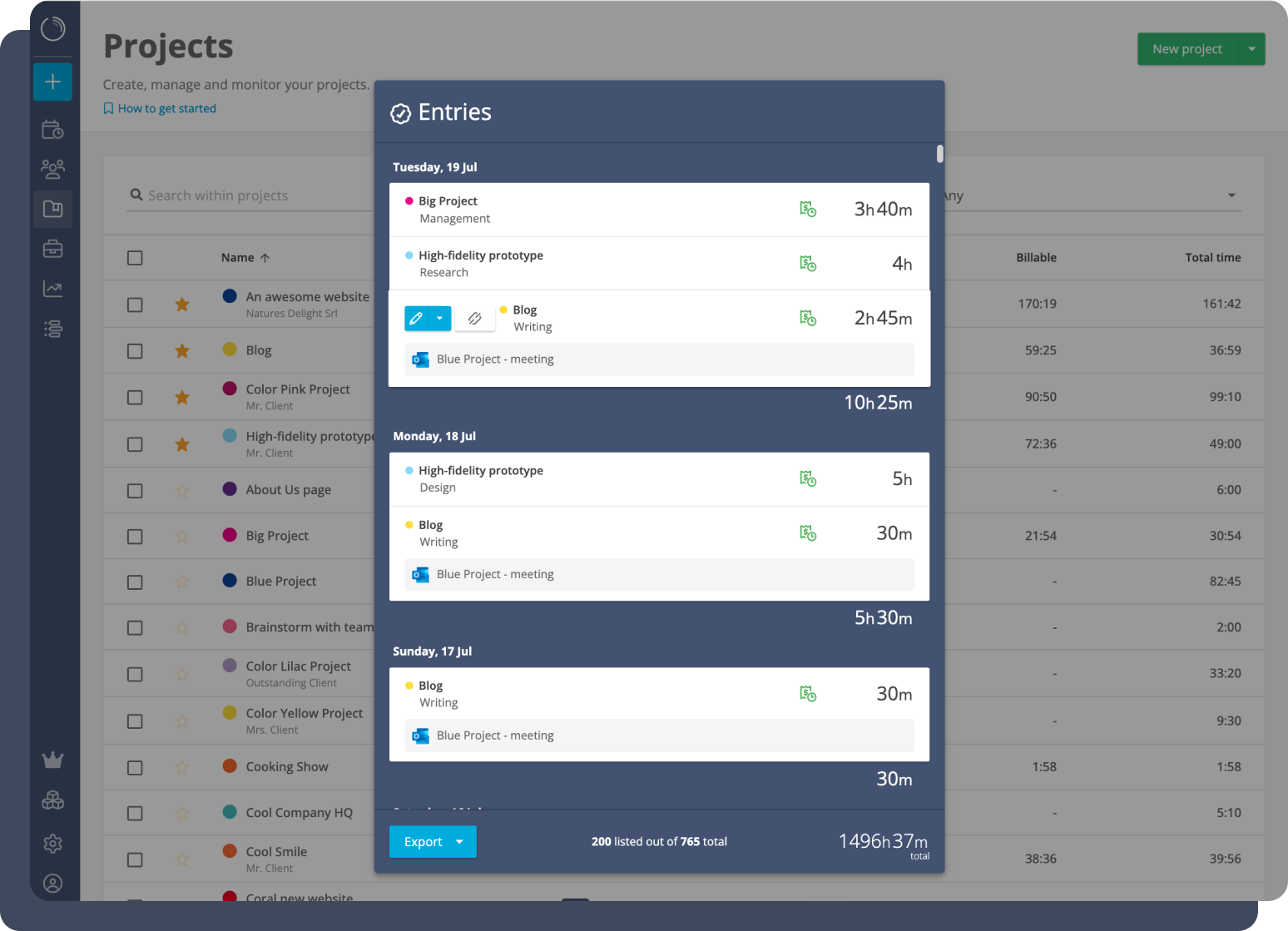1288x931 pixels.
Task: Open the How to get started link
Action: (166, 108)
